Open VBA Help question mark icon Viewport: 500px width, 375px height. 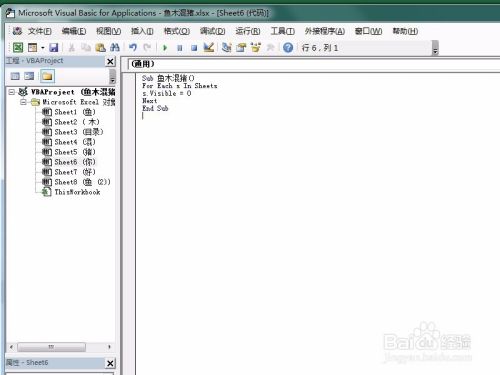point(288,48)
